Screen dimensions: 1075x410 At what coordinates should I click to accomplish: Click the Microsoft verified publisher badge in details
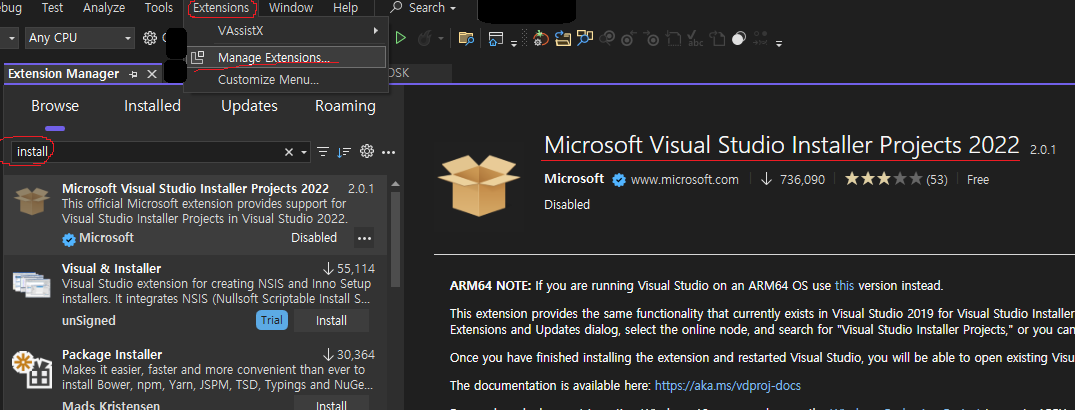618,180
